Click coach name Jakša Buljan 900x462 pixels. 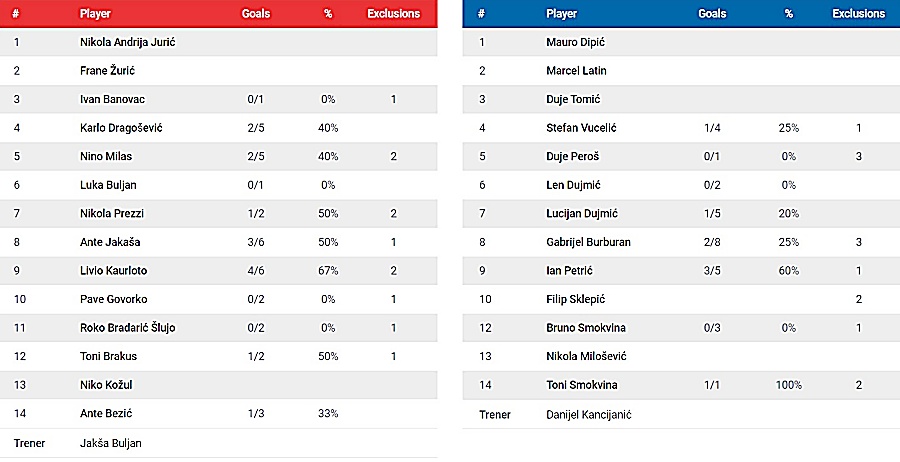coord(111,442)
